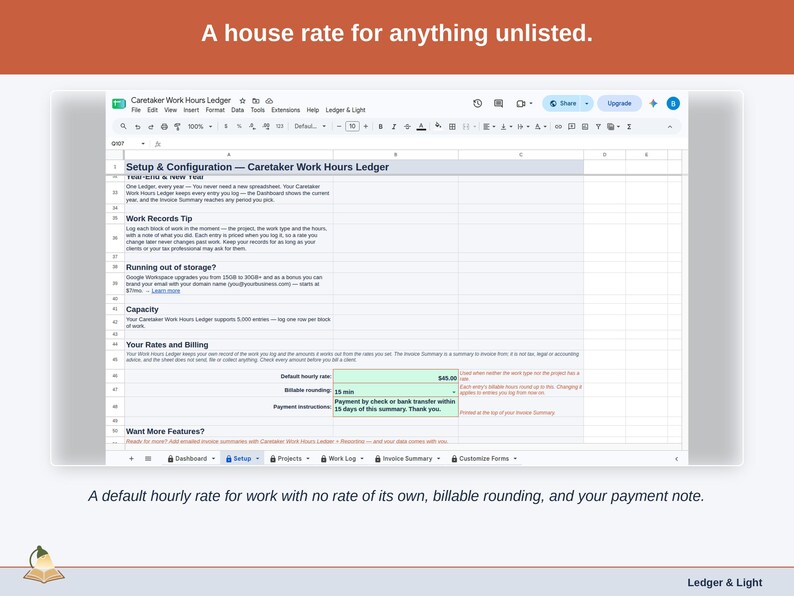Click the search menus magnifier icon
The height and width of the screenshot is (596, 794).
[x=123, y=127]
